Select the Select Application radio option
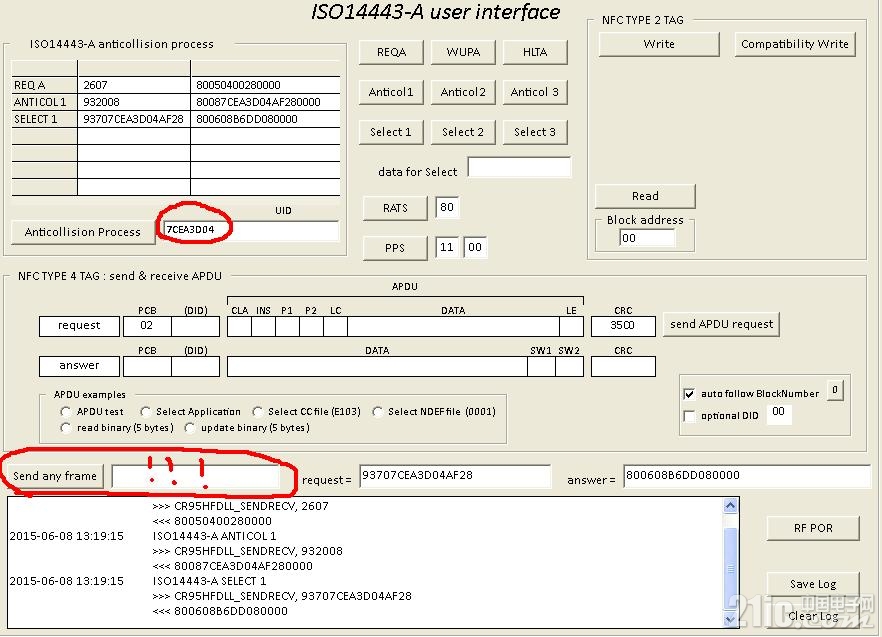 [146, 412]
